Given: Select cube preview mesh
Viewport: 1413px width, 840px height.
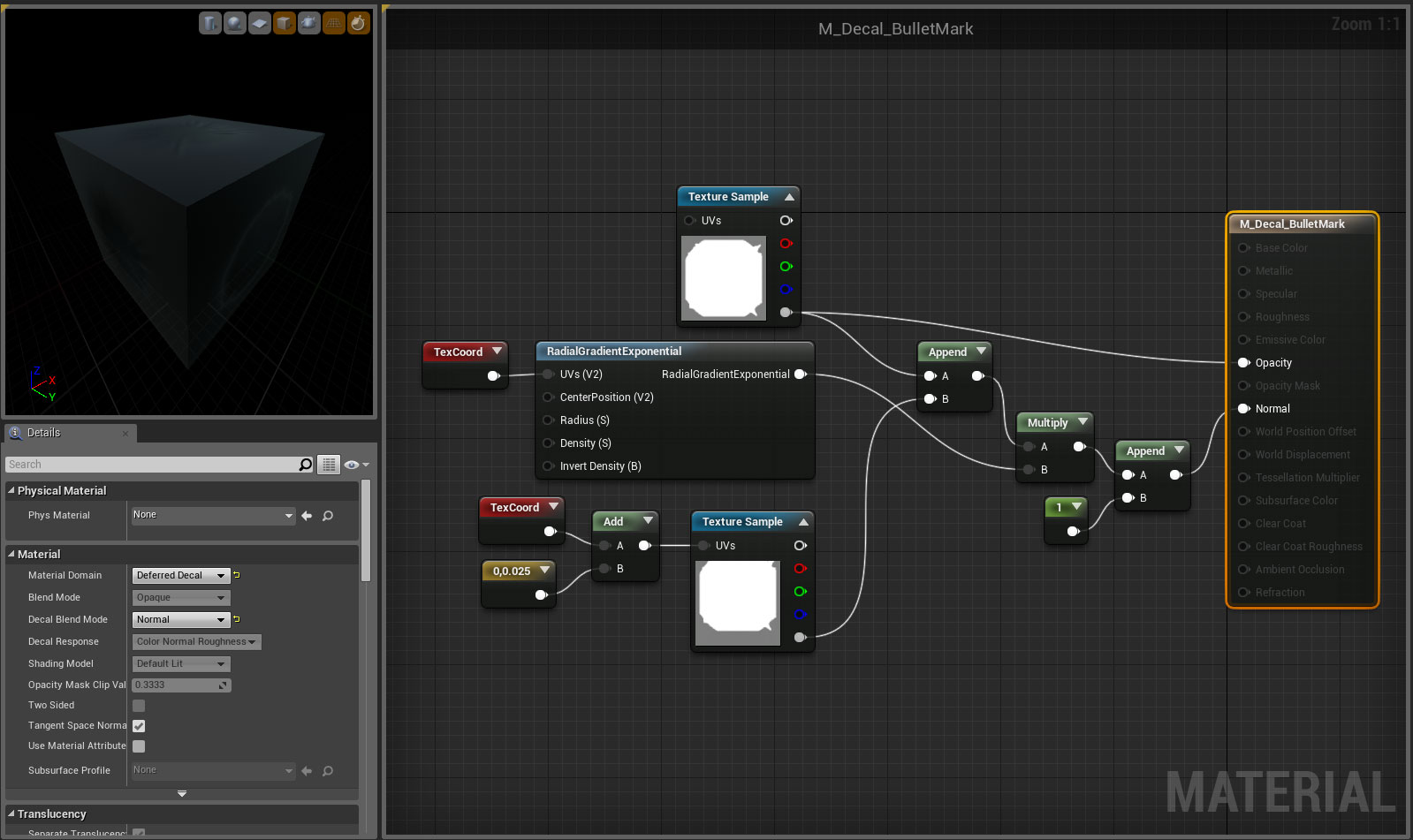Looking at the screenshot, I should point(284,23).
